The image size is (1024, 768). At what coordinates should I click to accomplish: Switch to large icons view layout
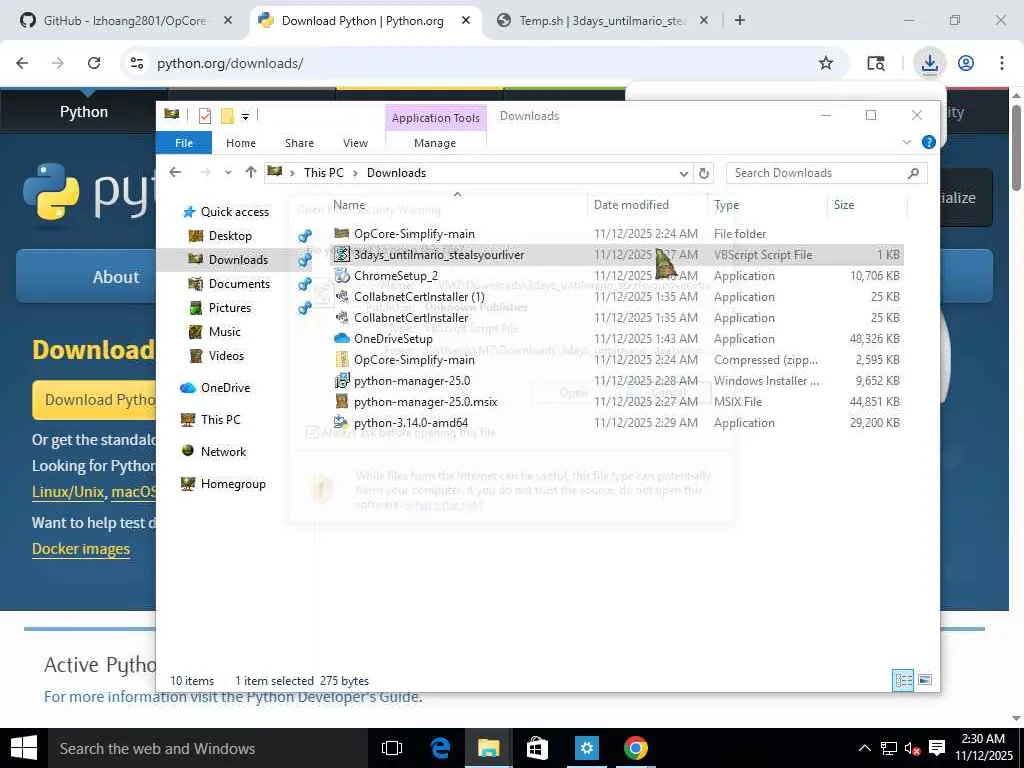click(925, 680)
